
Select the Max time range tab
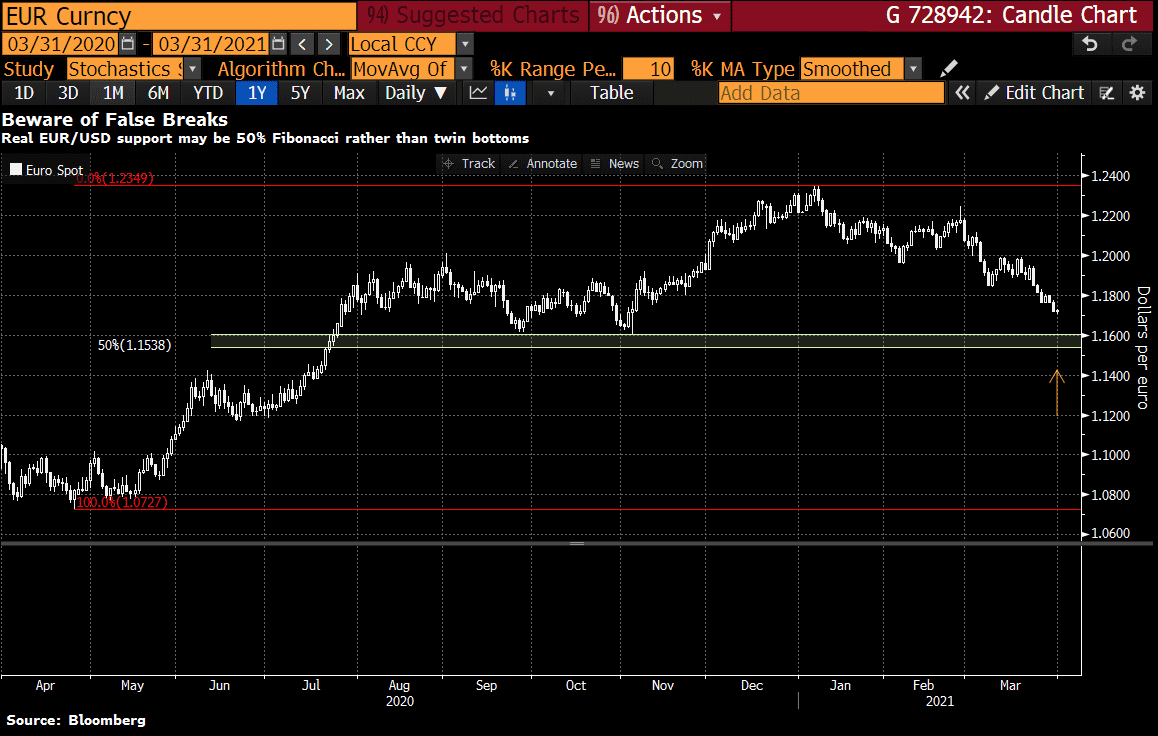[x=349, y=93]
